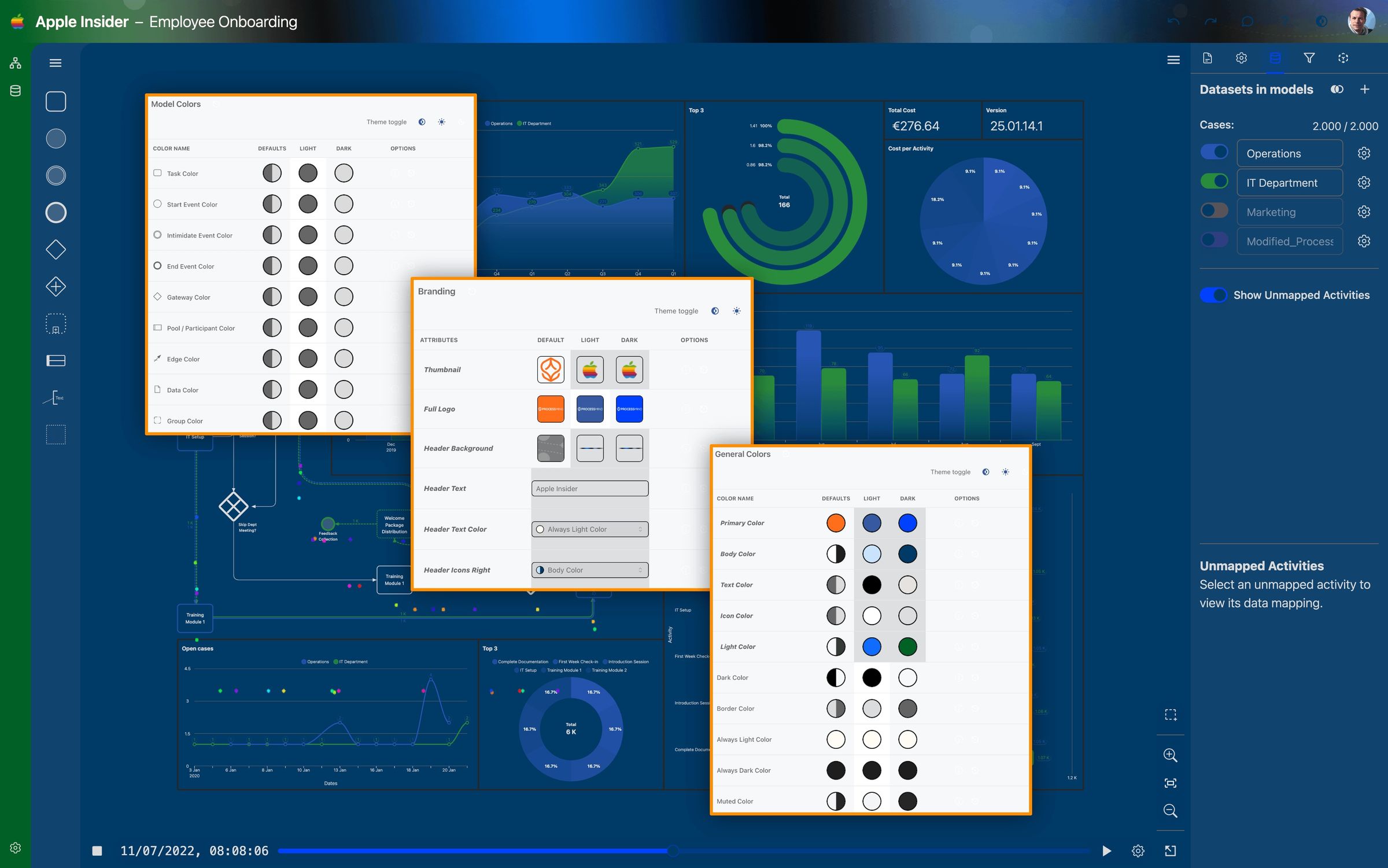Click the plus to add a dataset
The image size is (1388, 868).
(x=1365, y=89)
